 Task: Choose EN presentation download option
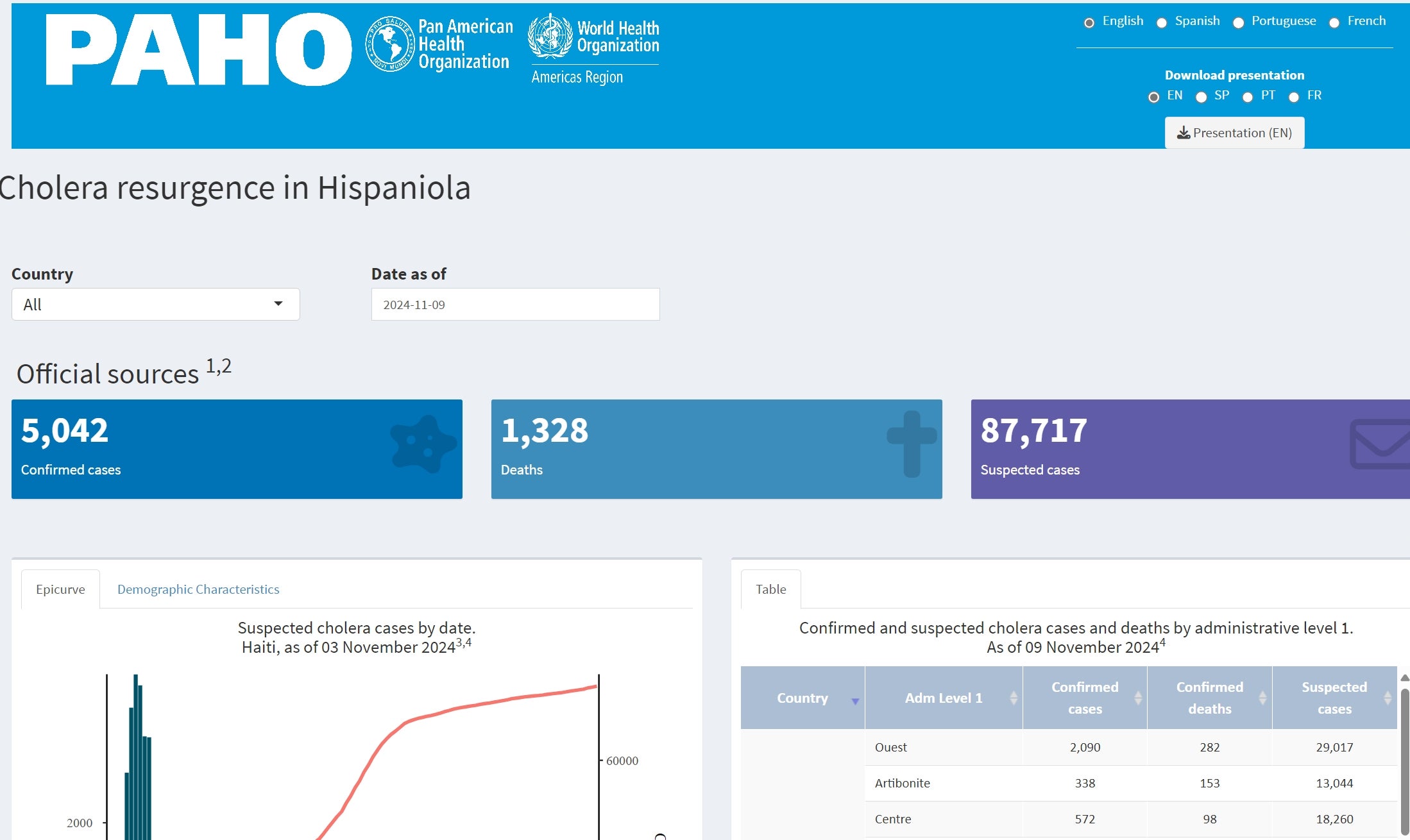pyautogui.click(x=1153, y=97)
